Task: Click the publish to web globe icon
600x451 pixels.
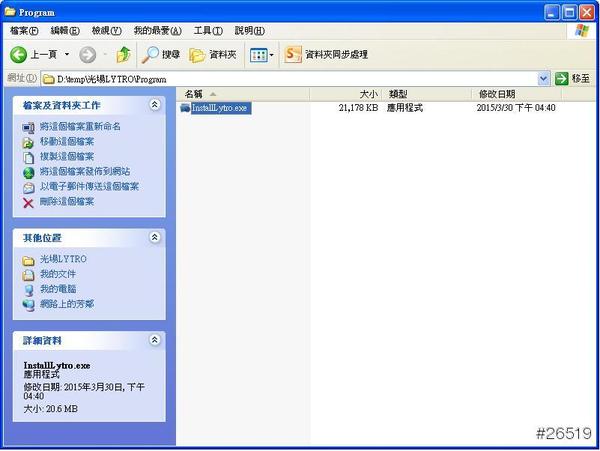Action: (x=28, y=173)
